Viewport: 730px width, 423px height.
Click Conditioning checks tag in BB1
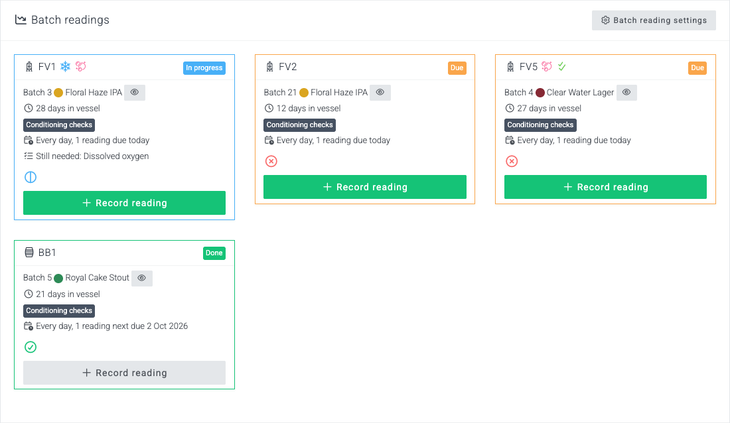(x=59, y=310)
